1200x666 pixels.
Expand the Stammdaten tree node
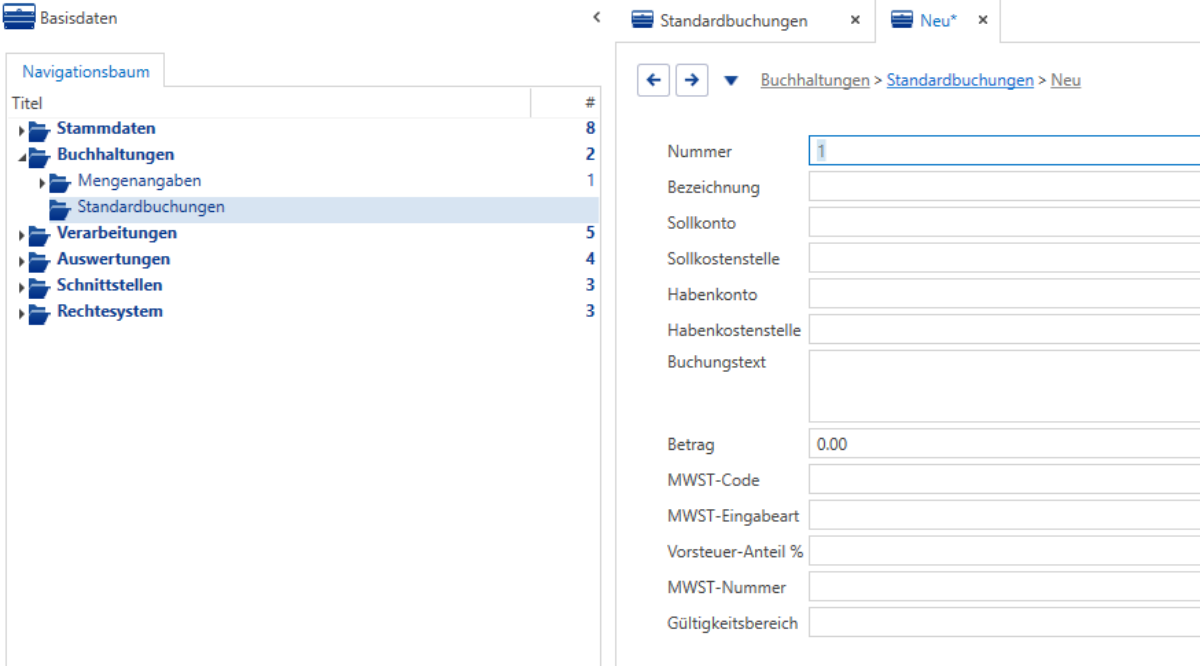(21, 130)
